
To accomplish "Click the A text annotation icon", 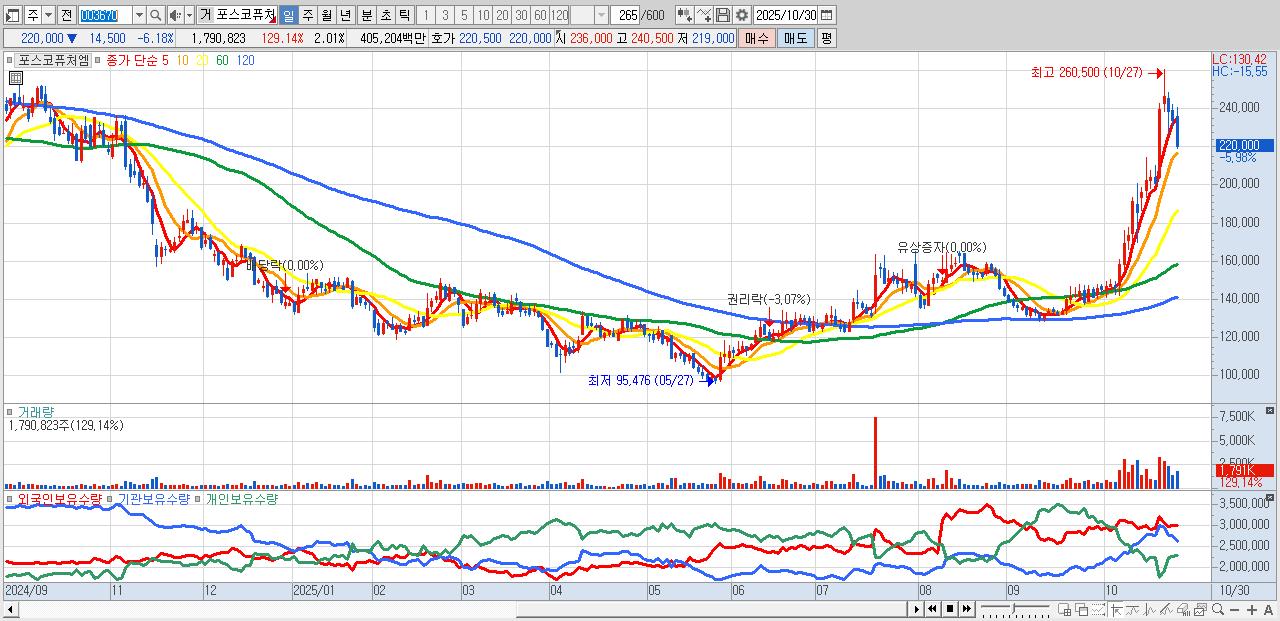I will click(x=1268, y=609).
